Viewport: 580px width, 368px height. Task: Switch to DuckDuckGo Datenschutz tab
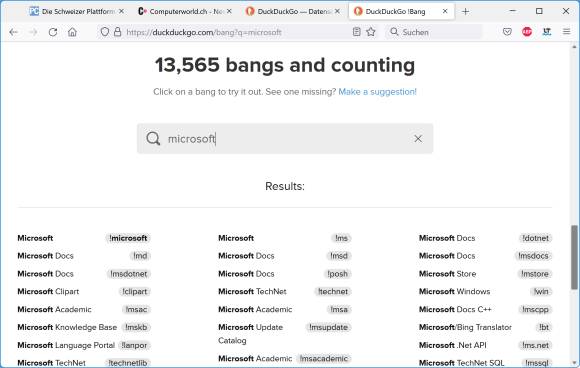(292, 11)
